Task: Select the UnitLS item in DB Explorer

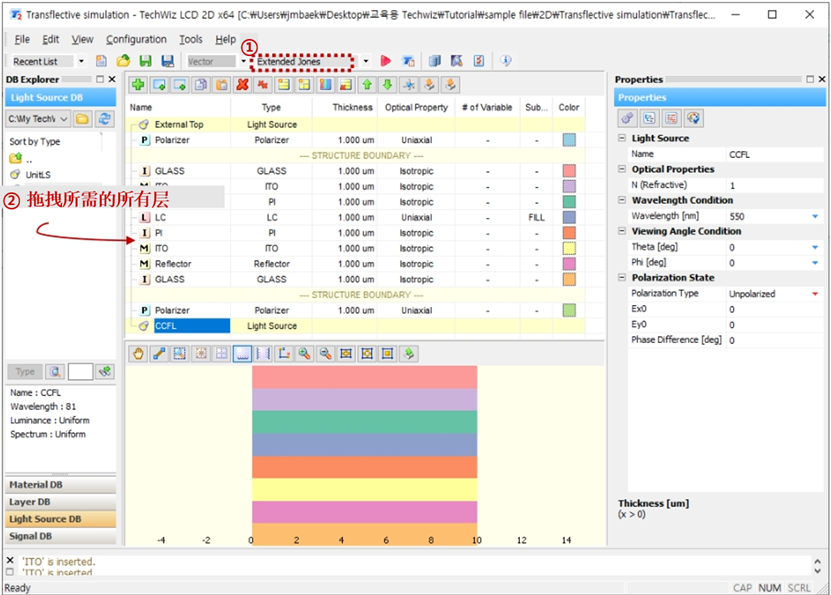Action: coord(38,175)
